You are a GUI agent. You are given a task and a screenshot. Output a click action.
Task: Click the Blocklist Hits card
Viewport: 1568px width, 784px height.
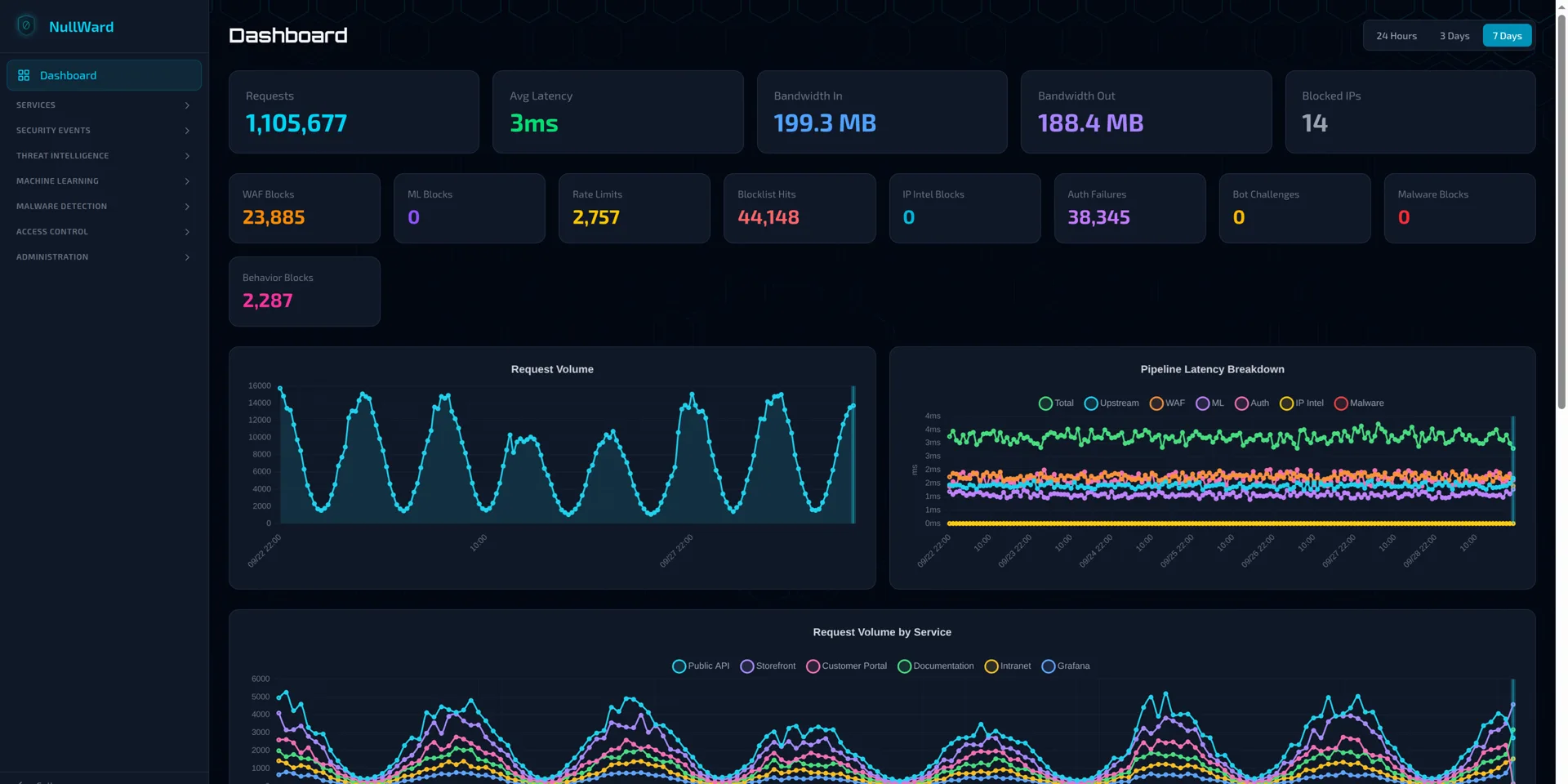pos(800,208)
